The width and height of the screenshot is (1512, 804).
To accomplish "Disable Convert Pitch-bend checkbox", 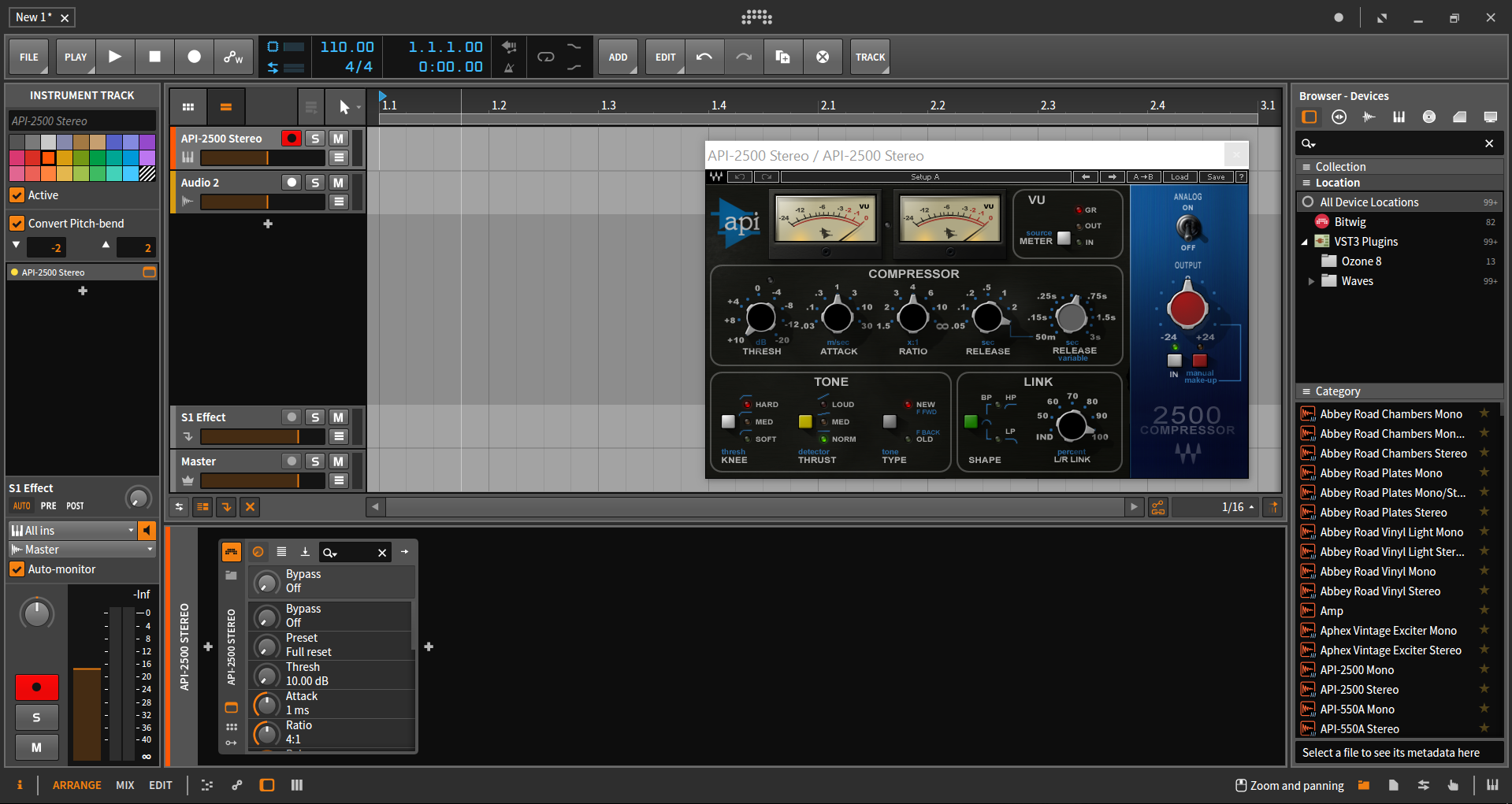I will point(17,224).
